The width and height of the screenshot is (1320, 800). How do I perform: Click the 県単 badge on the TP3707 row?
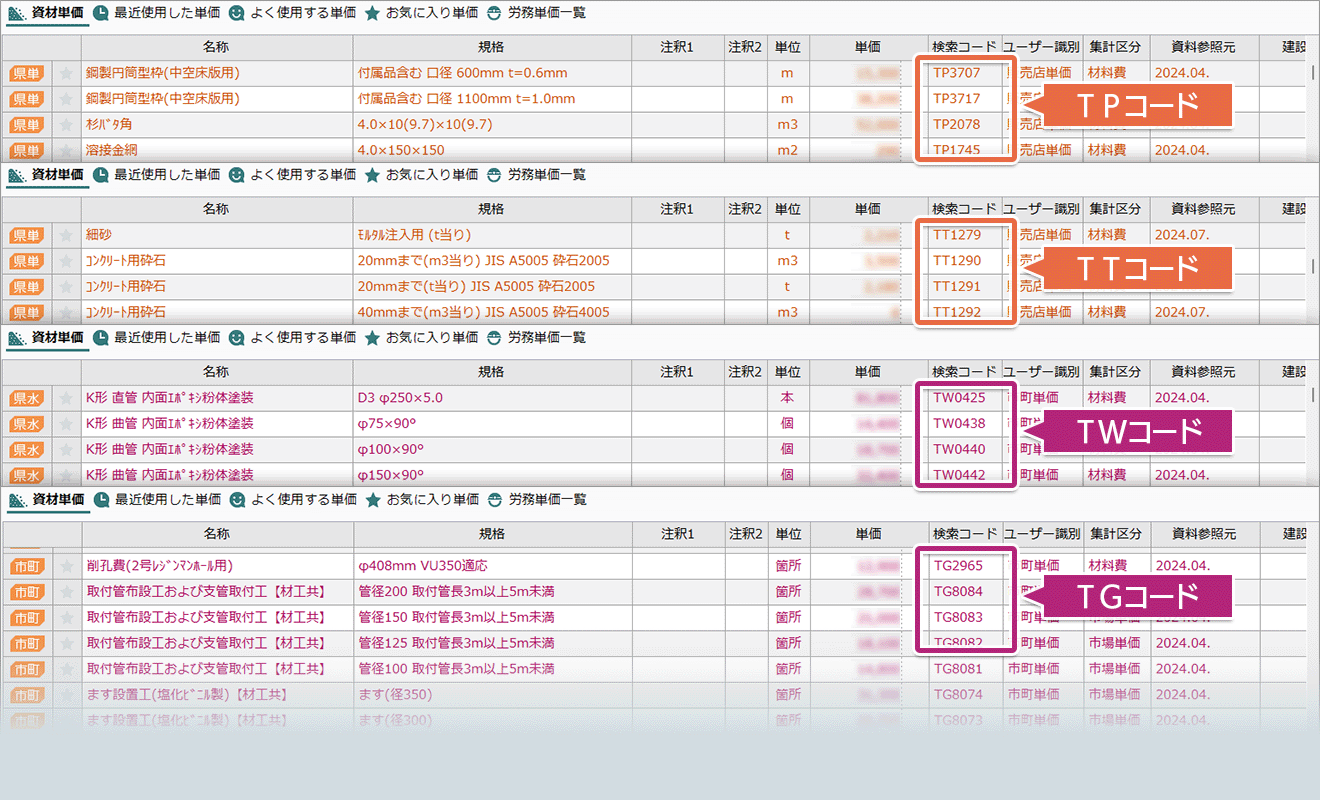pos(26,73)
